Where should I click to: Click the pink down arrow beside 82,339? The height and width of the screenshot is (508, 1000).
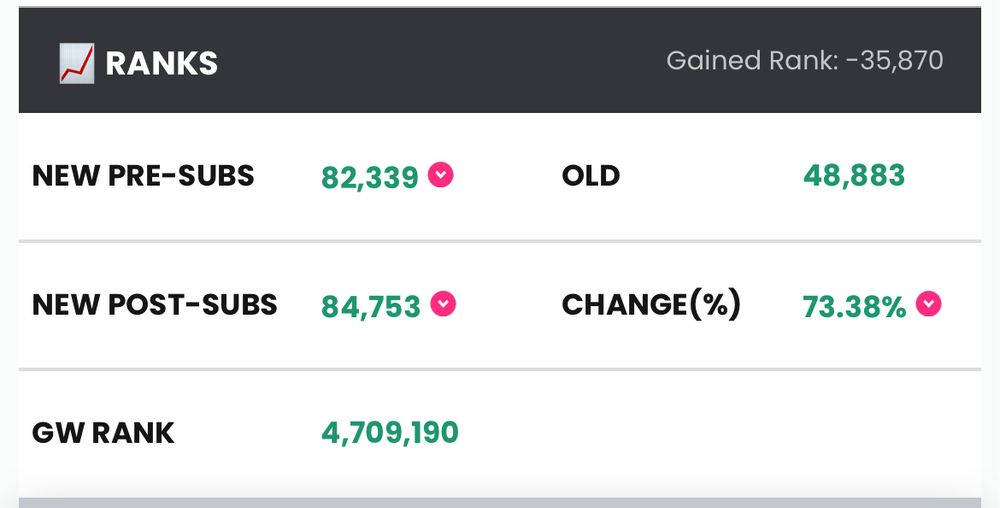click(440, 175)
